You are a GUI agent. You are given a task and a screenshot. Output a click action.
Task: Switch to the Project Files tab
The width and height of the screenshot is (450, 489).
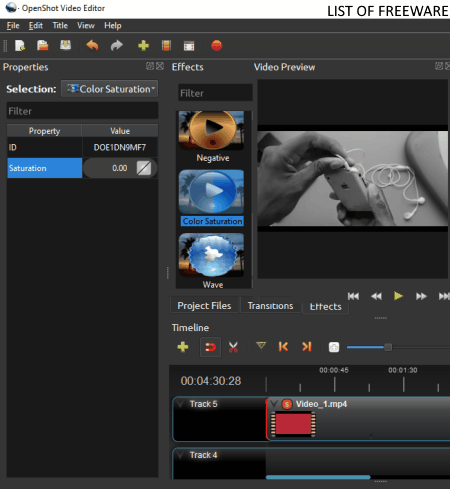click(x=204, y=306)
